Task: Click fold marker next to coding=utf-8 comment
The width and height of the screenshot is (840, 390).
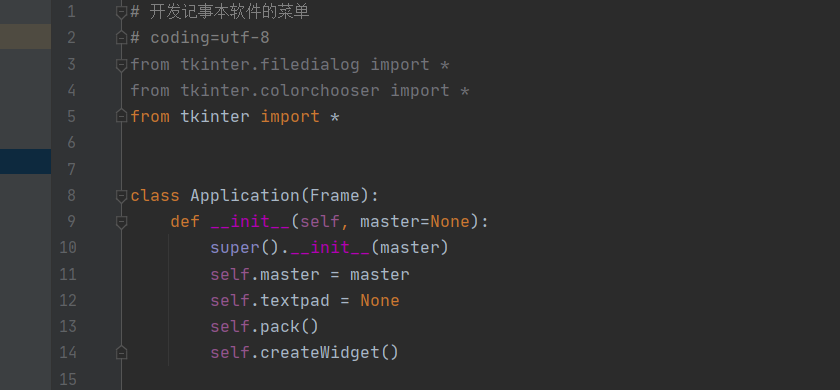Action: pos(122,38)
